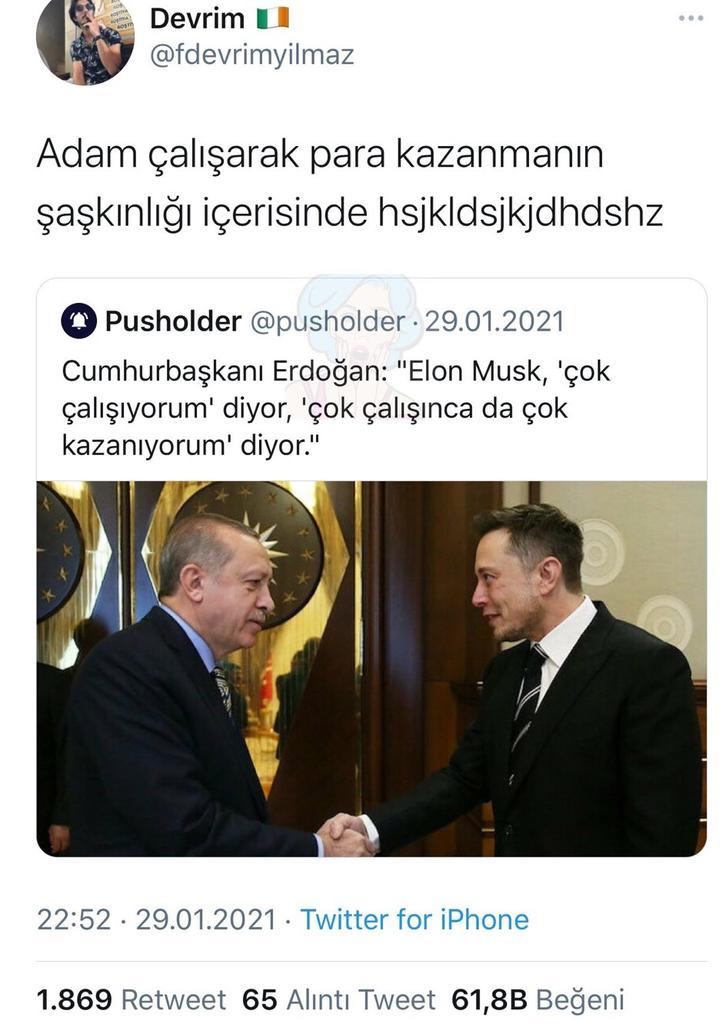Open the handshake photo in quoted tweet
Viewport: 726px width, 1024px height.
(371, 669)
